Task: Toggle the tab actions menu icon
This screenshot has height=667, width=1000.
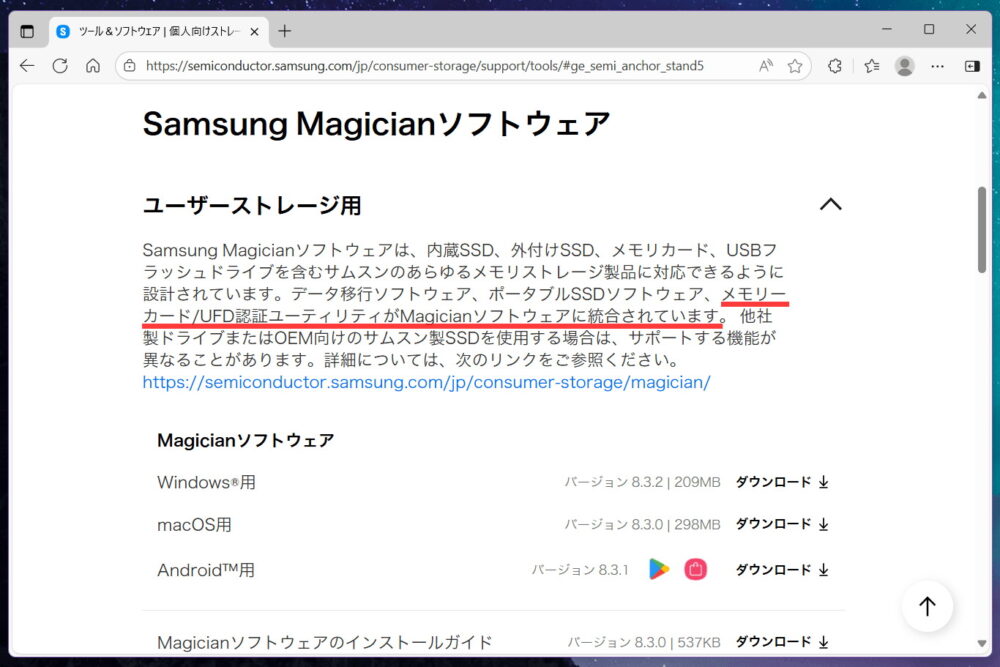Action: tap(27, 31)
